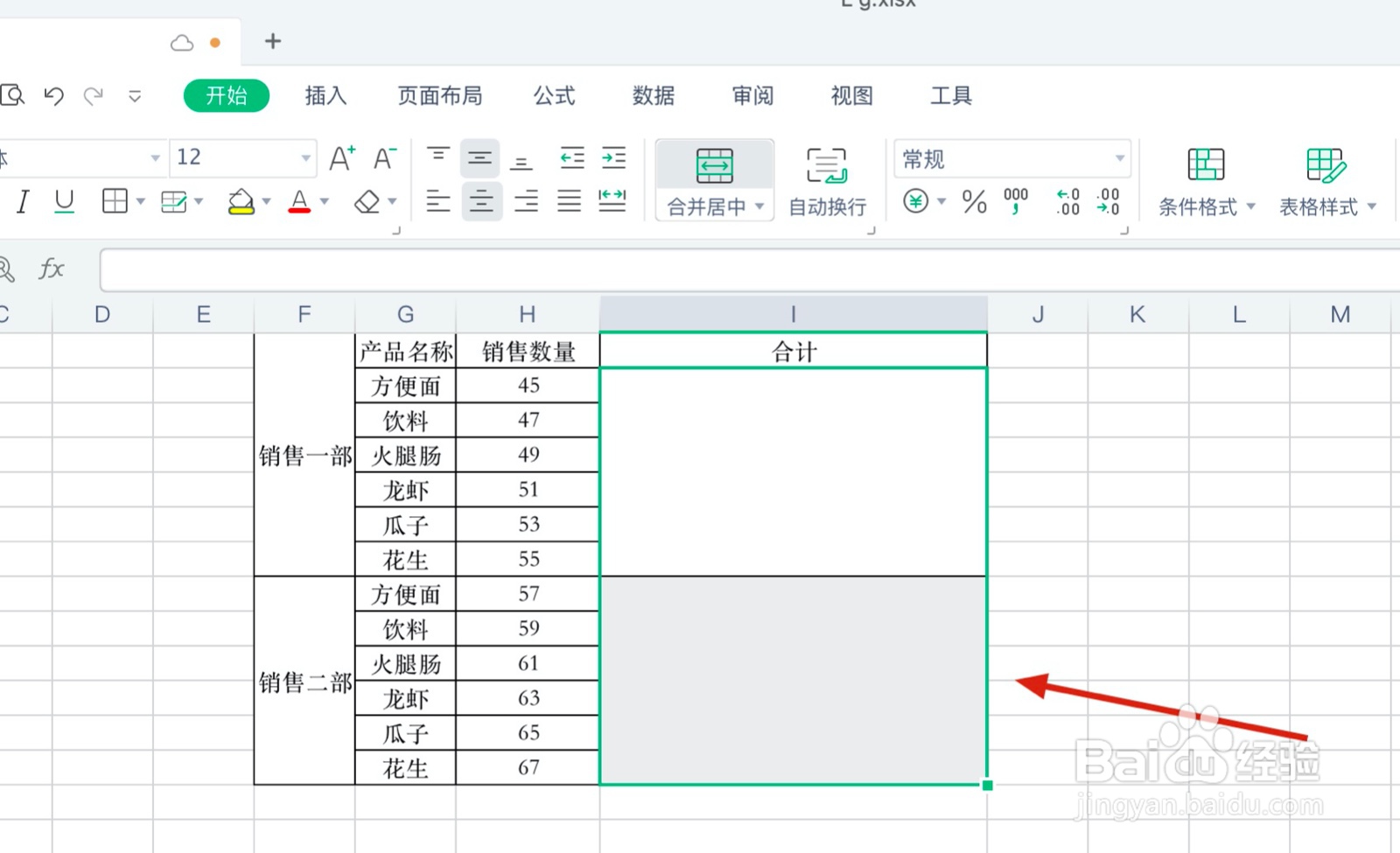Open conditional formatting 条件格式

[1206, 182]
